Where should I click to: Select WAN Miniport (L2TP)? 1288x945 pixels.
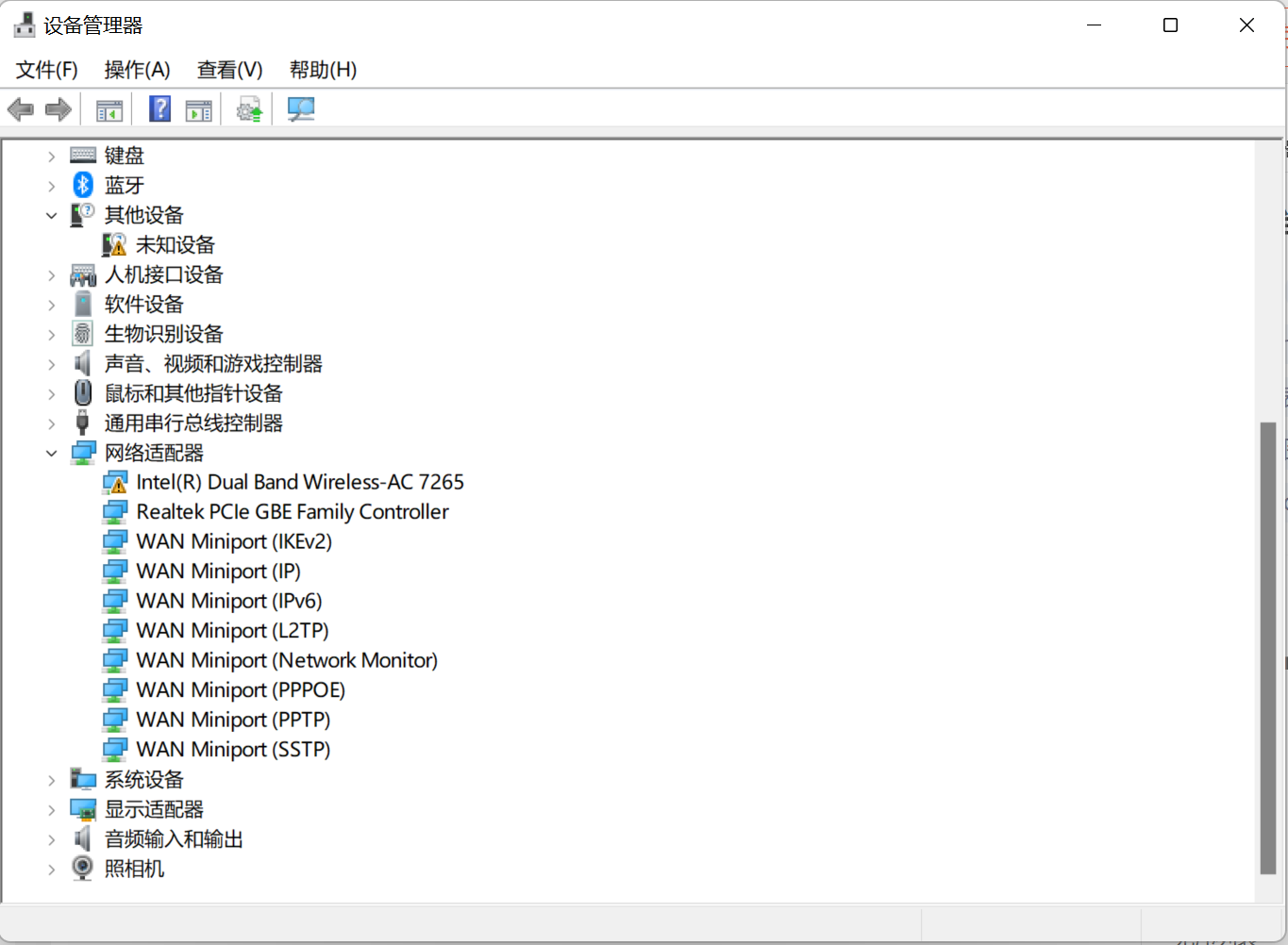tap(233, 631)
